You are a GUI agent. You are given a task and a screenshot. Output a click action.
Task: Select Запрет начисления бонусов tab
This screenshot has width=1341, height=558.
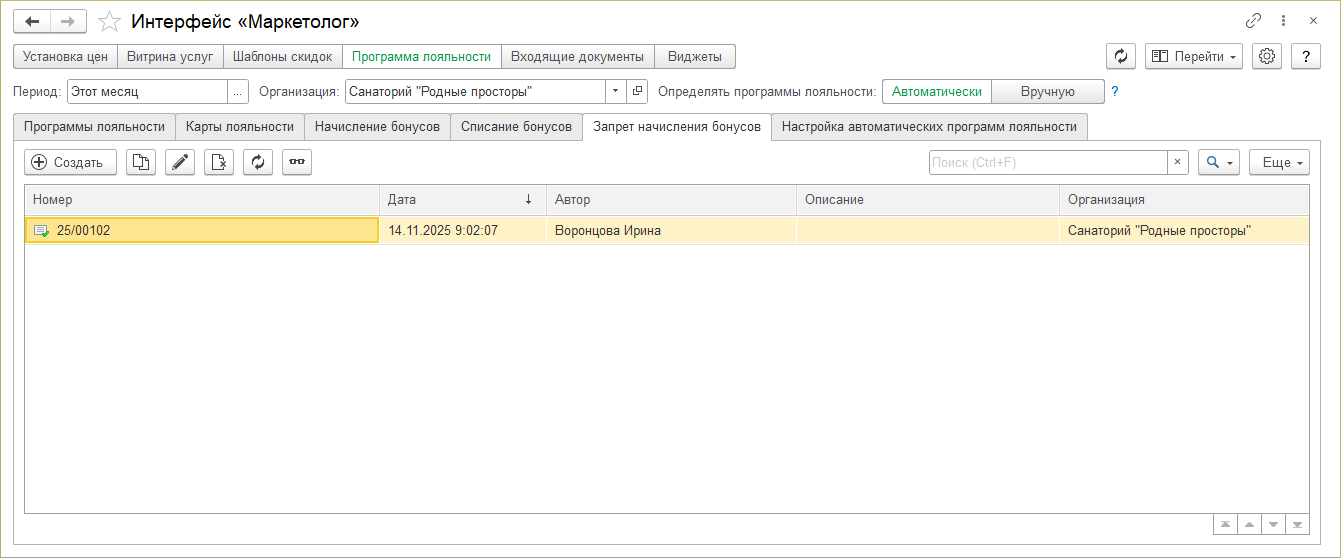[x=677, y=127]
